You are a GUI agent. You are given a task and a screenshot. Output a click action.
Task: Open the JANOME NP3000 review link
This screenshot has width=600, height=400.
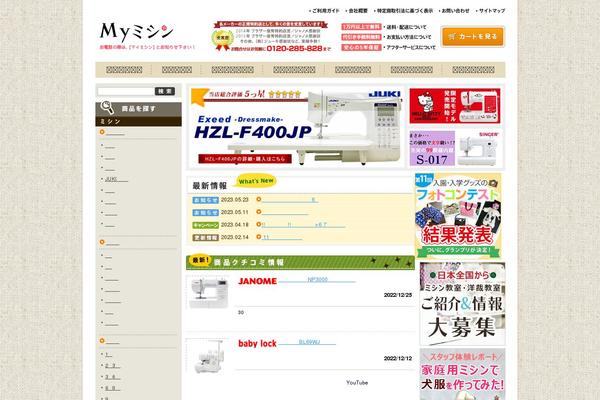click(x=317, y=280)
